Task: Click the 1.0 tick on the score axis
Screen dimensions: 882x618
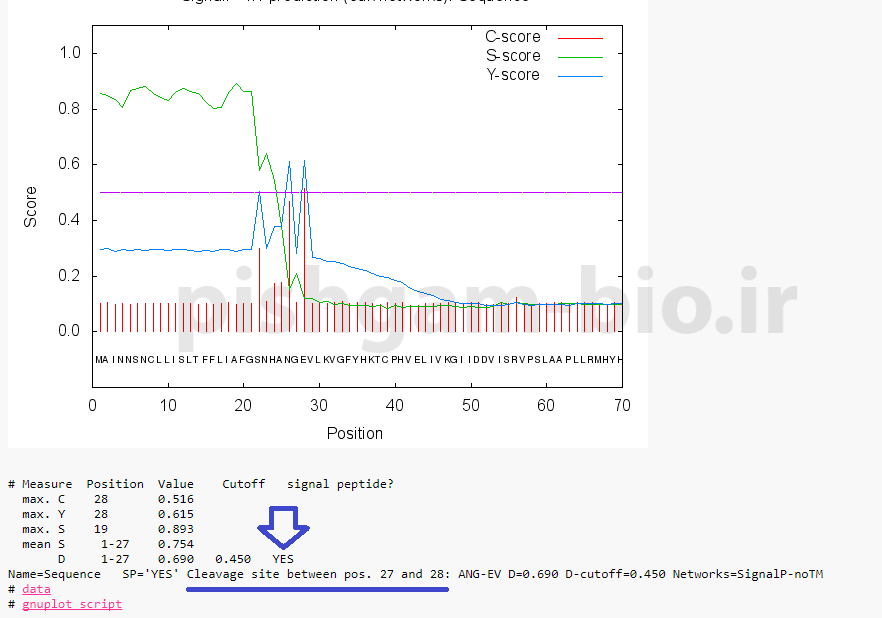Action: click(x=71, y=53)
